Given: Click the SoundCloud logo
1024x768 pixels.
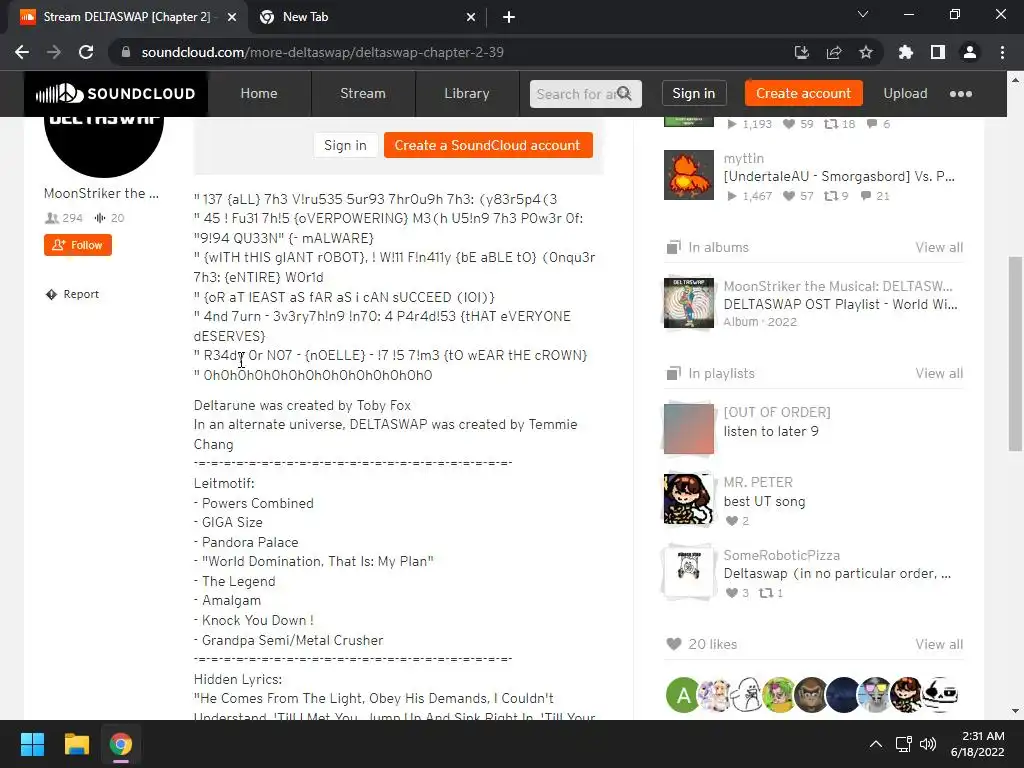Looking at the screenshot, I should coord(116,93).
